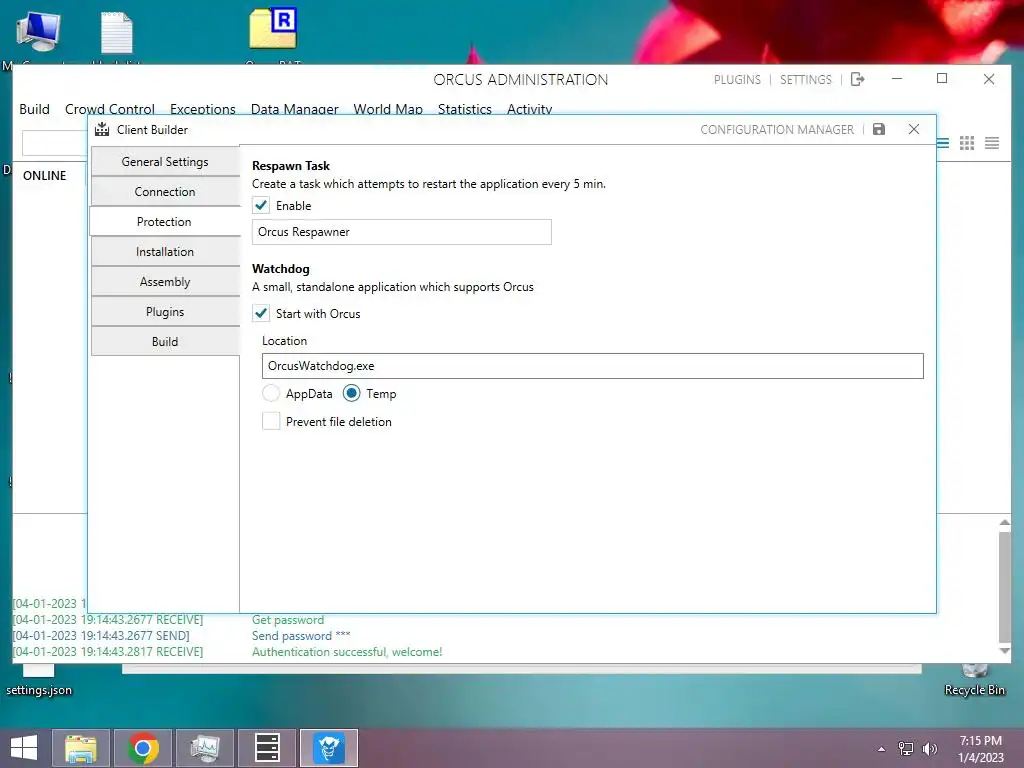
Task: Select the My Computer desktop icon
Action: (39, 31)
